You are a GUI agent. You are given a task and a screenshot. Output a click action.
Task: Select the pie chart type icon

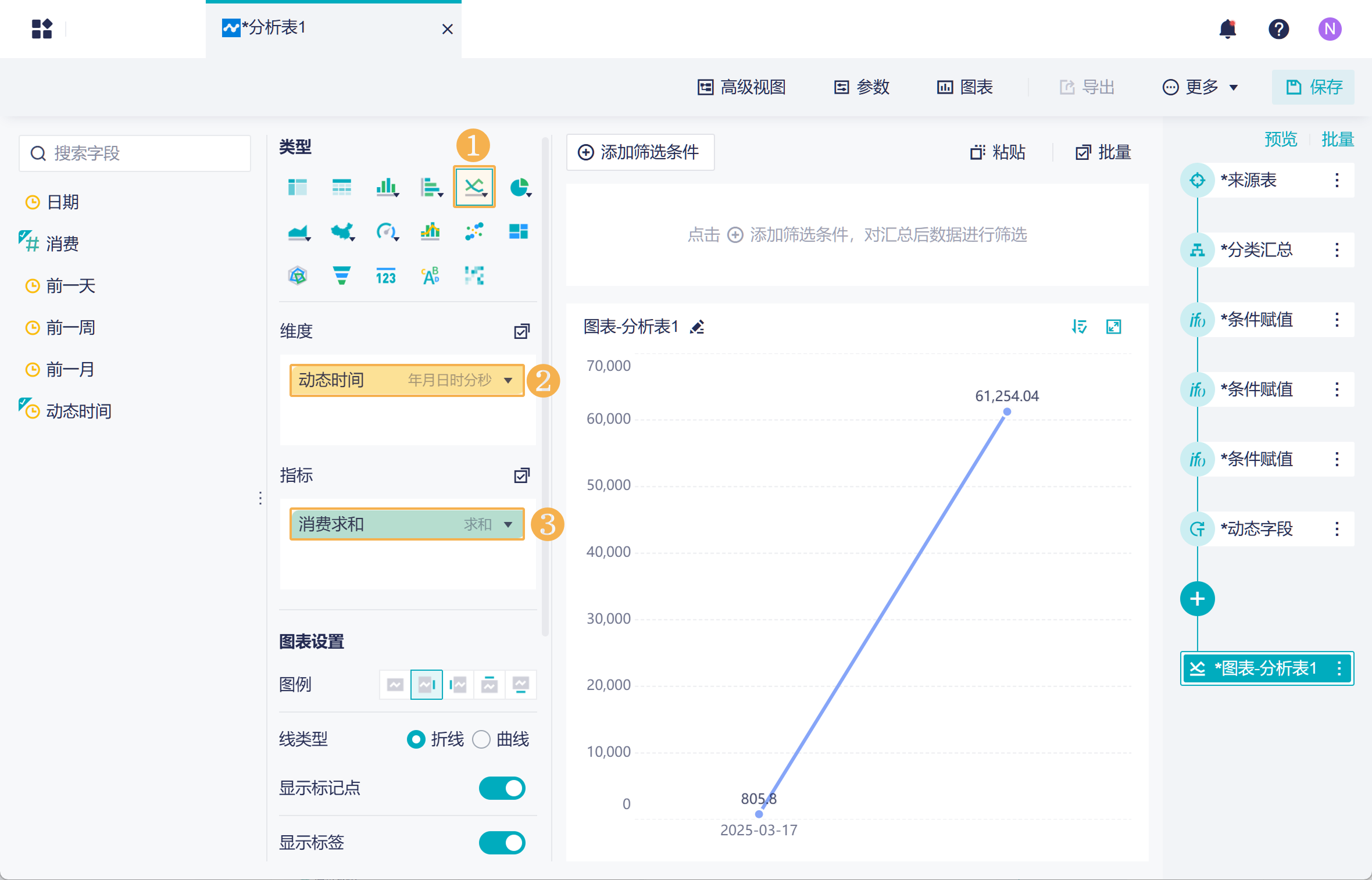point(519,187)
